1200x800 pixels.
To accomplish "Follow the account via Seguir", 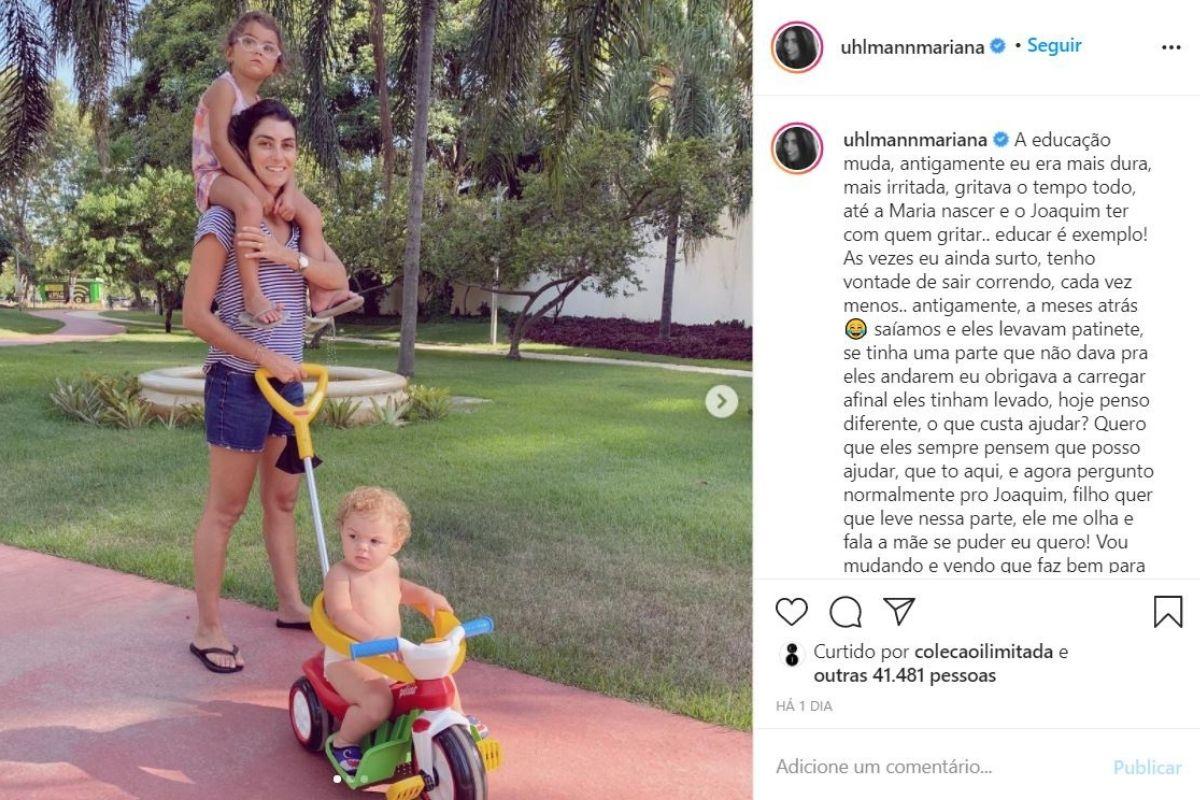I will pyautogui.click(x=1054, y=46).
